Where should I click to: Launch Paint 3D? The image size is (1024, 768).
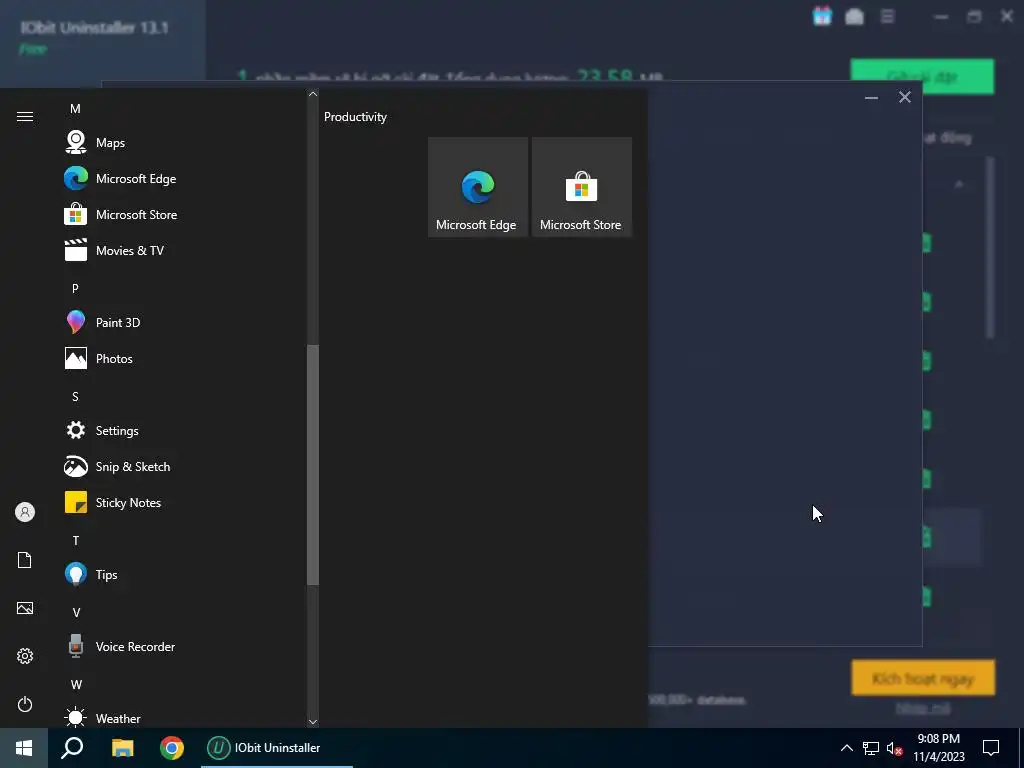(183, 322)
